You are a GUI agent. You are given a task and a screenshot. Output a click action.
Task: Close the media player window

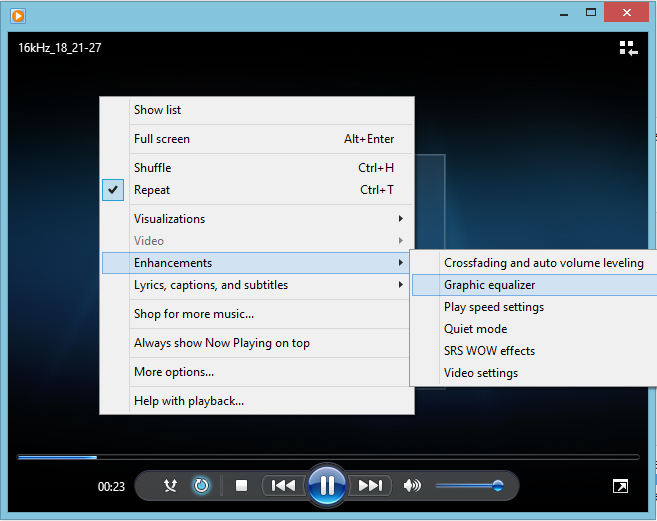(626, 12)
